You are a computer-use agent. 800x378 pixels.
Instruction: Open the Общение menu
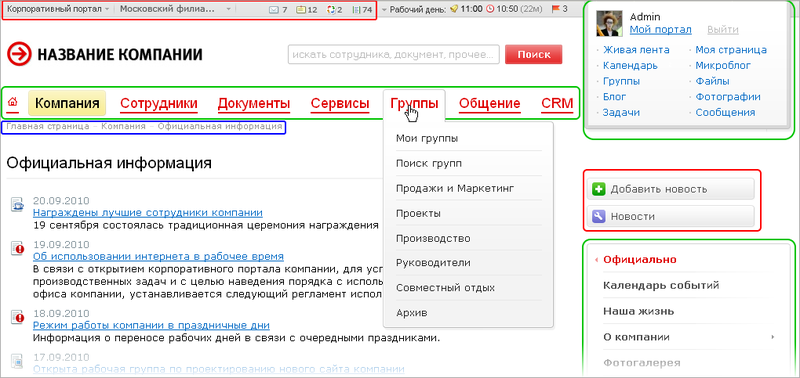coord(490,104)
